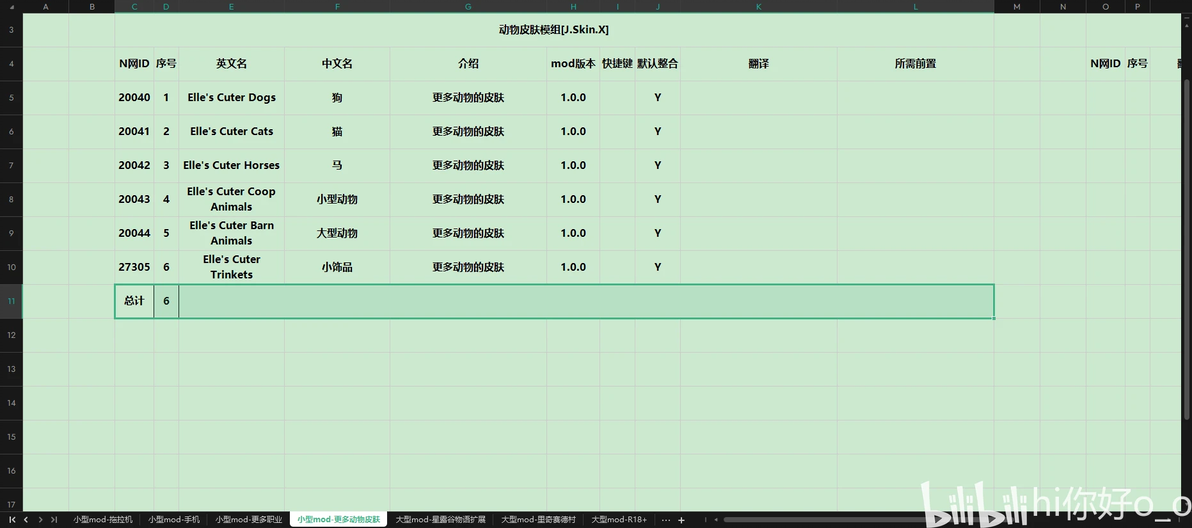This screenshot has height=528, width=1192.
Task: Click the cell 小饰品
Action: pyautogui.click(x=337, y=267)
